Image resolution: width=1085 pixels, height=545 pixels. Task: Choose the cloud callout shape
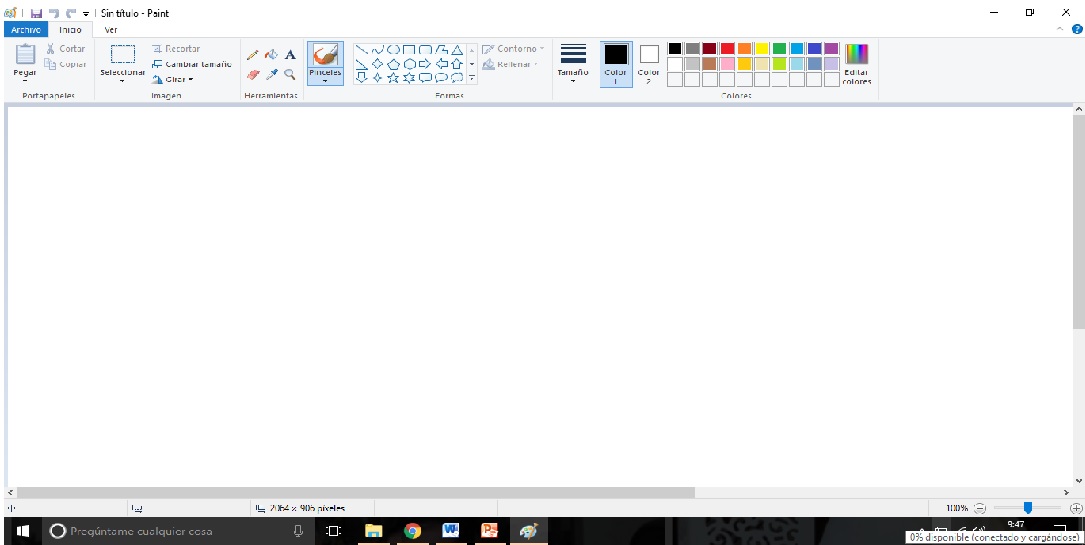[x=457, y=77]
